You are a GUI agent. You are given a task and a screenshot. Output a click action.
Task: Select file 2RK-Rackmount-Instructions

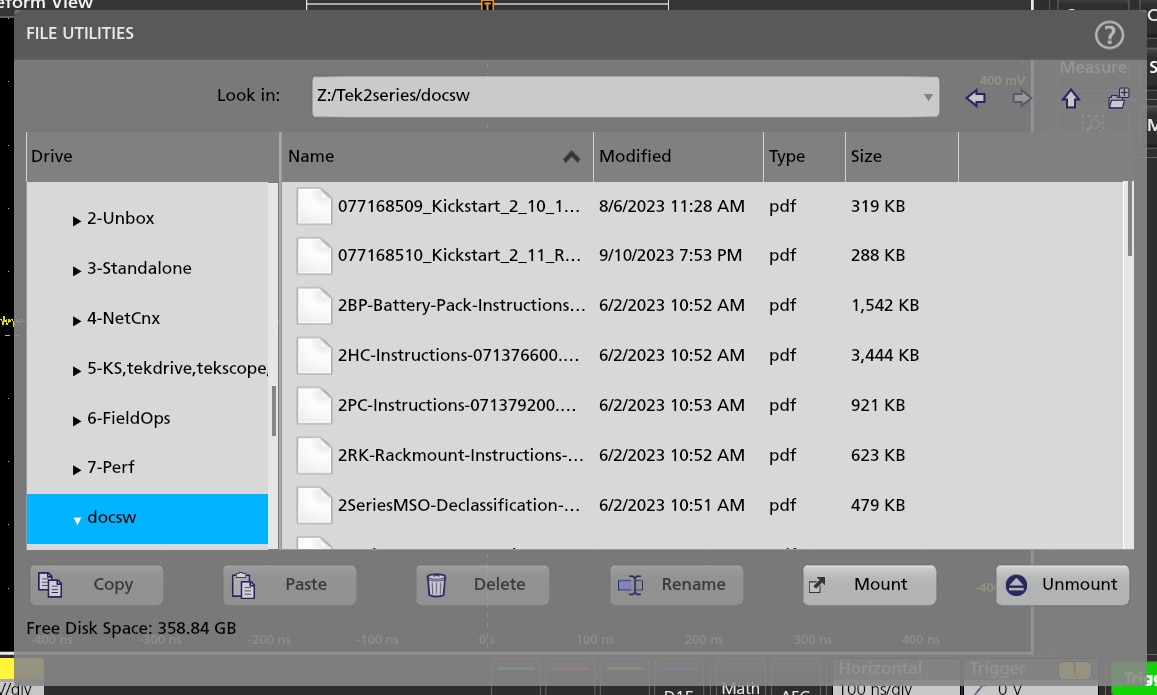[460, 455]
